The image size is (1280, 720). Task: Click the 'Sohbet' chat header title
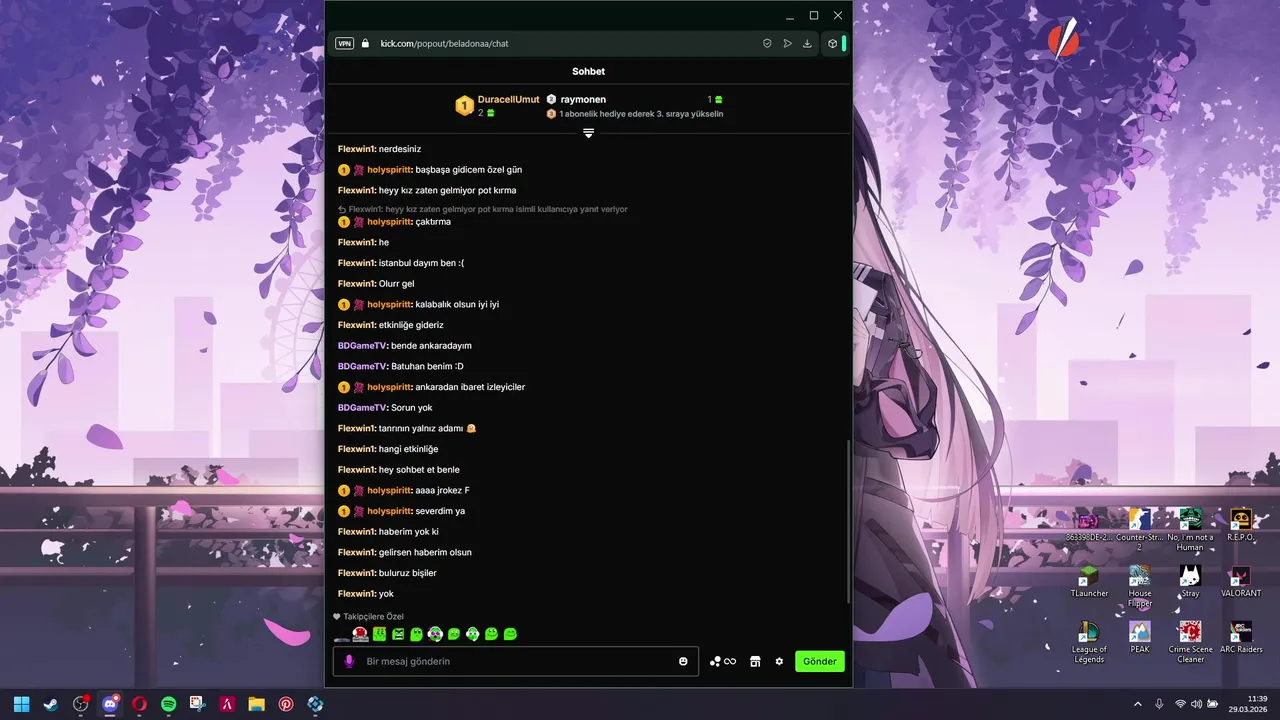click(x=588, y=72)
